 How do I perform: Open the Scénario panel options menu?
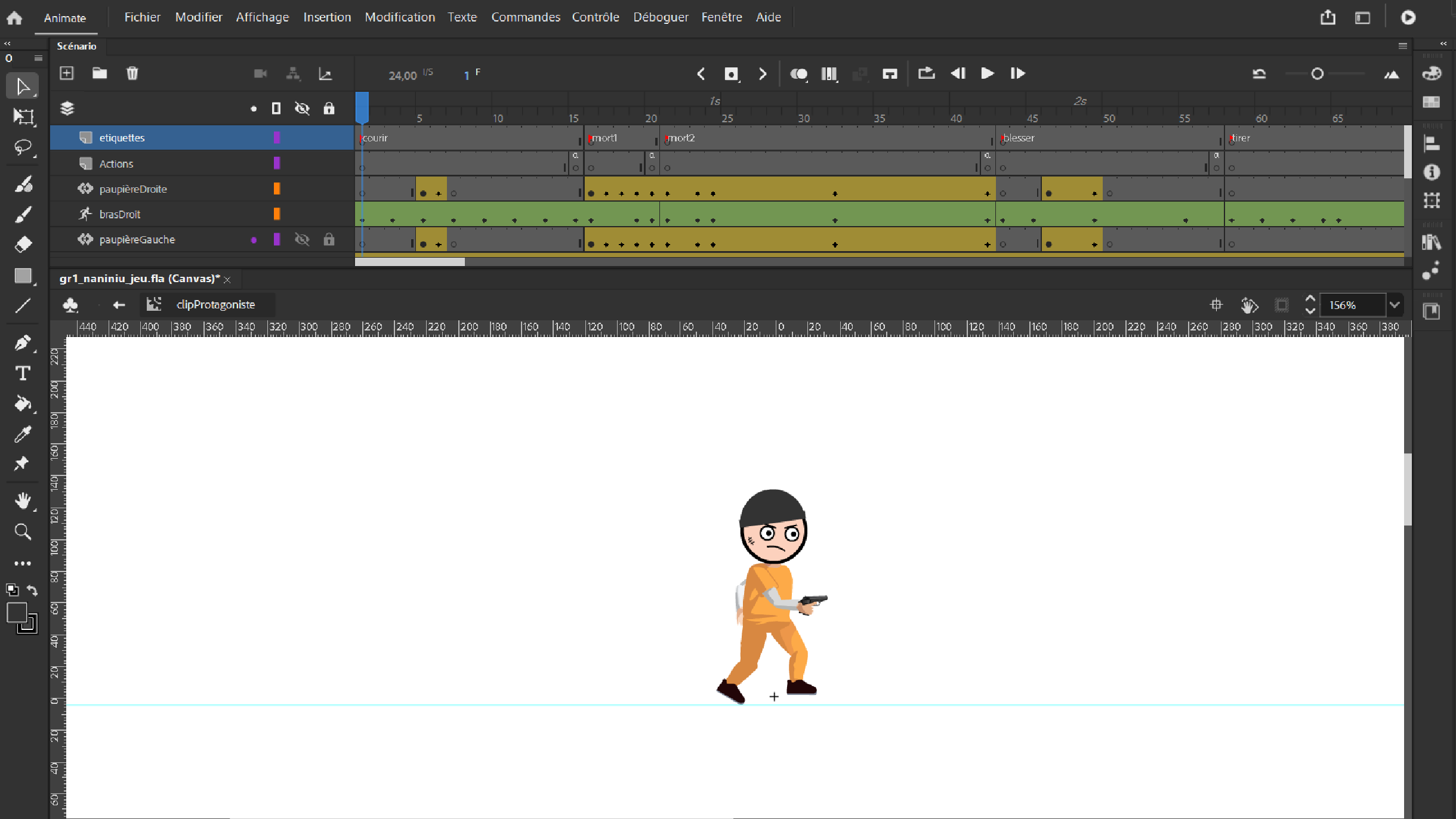(1402, 46)
